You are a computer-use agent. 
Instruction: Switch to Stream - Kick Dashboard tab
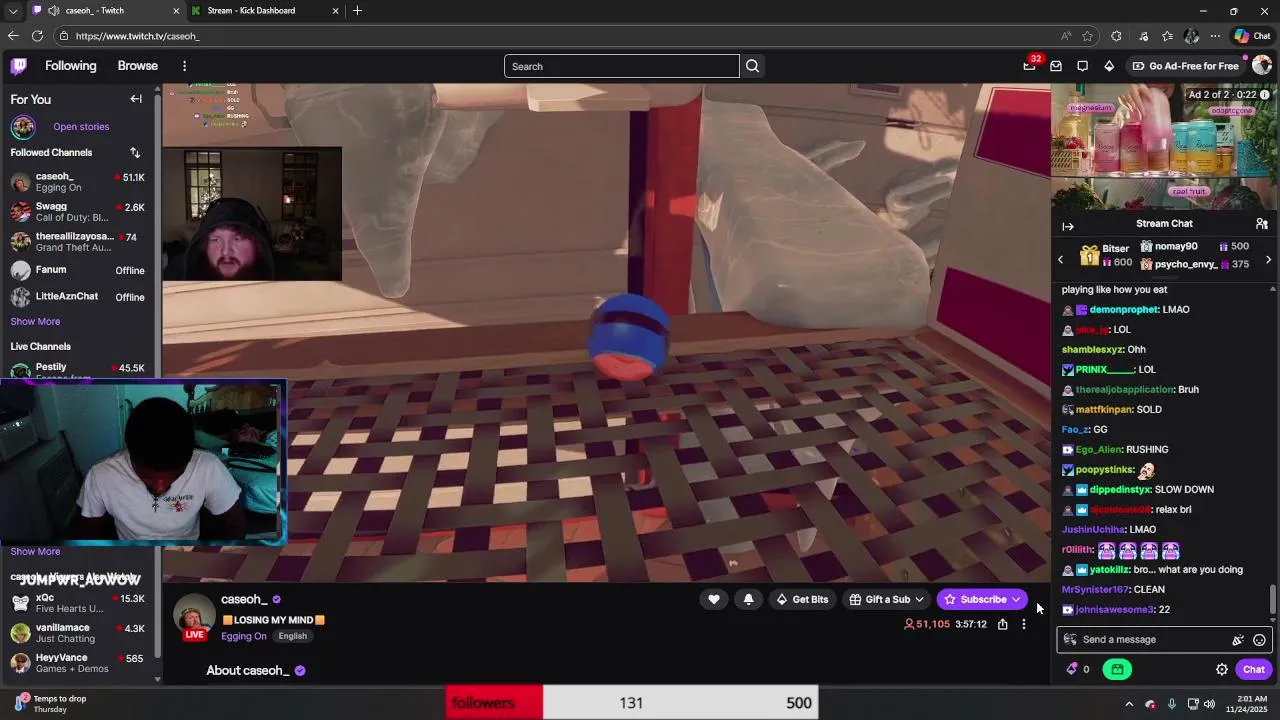pyautogui.click(x=266, y=11)
